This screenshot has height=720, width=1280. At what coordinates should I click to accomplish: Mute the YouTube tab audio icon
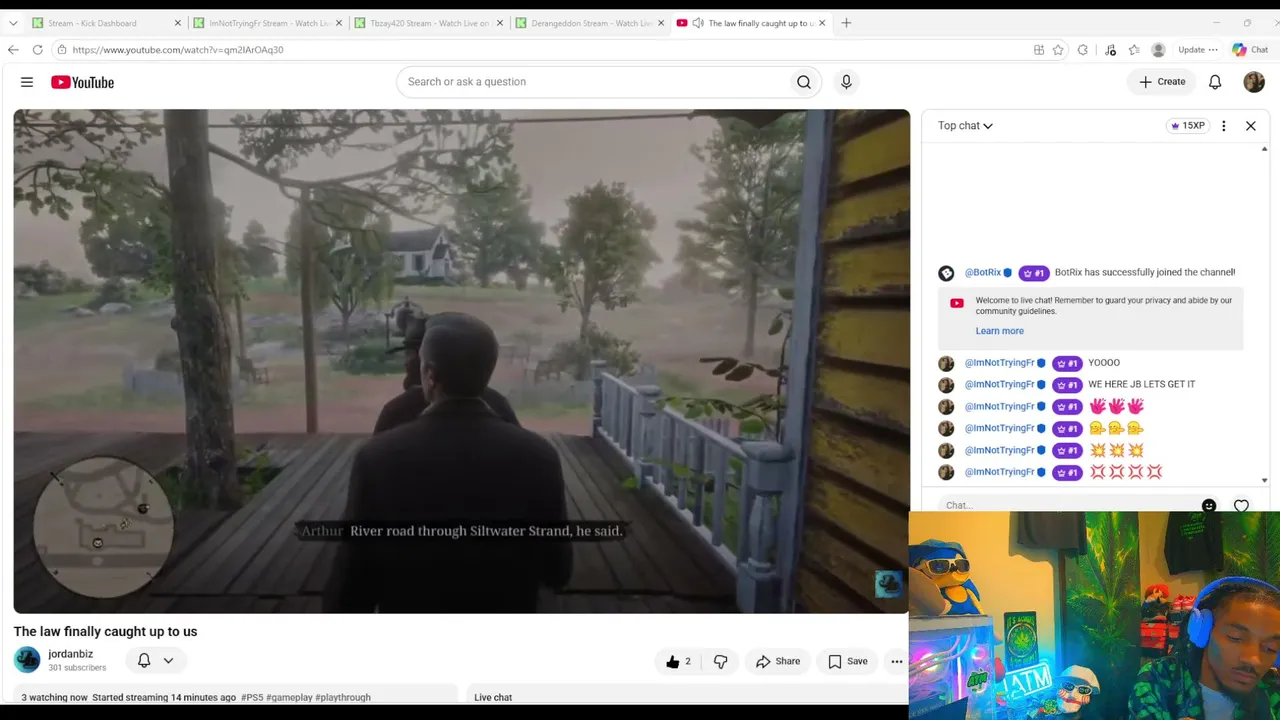click(697, 23)
